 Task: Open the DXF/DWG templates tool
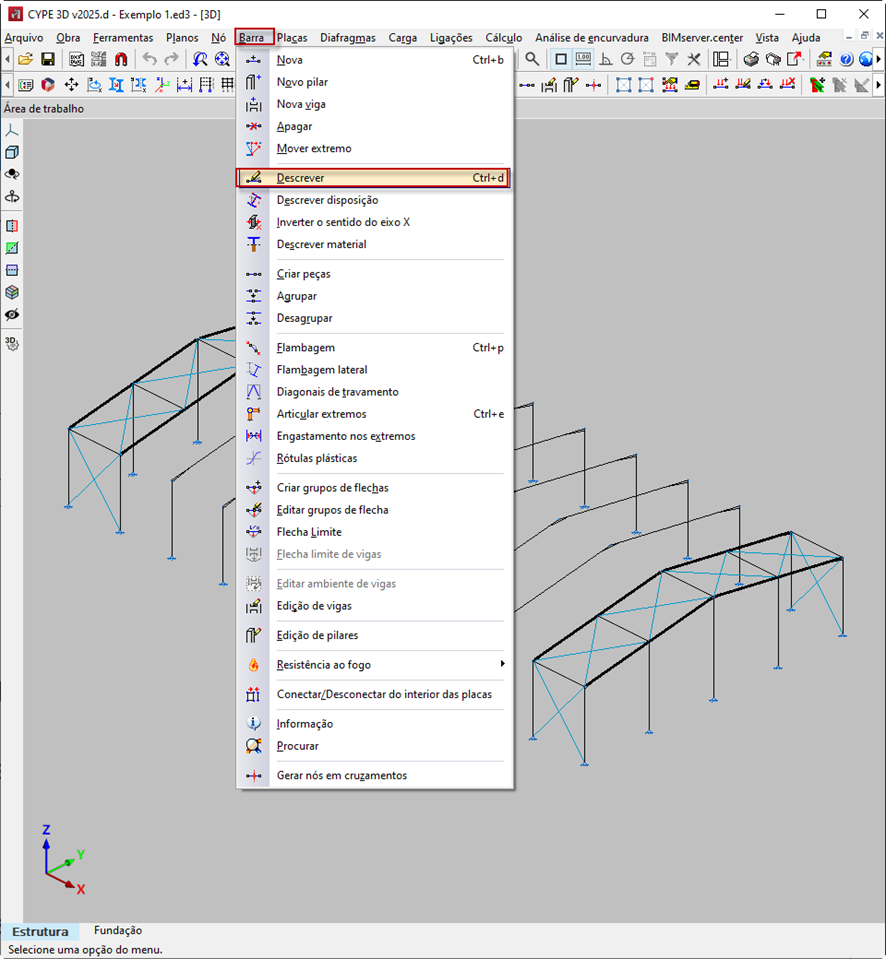click(x=76, y=59)
